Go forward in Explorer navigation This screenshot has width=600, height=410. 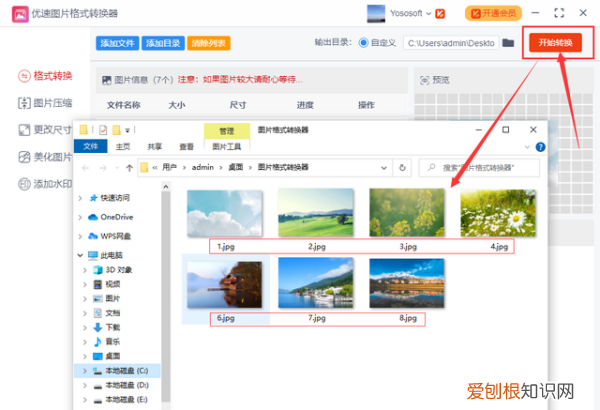tap(103, 168)
